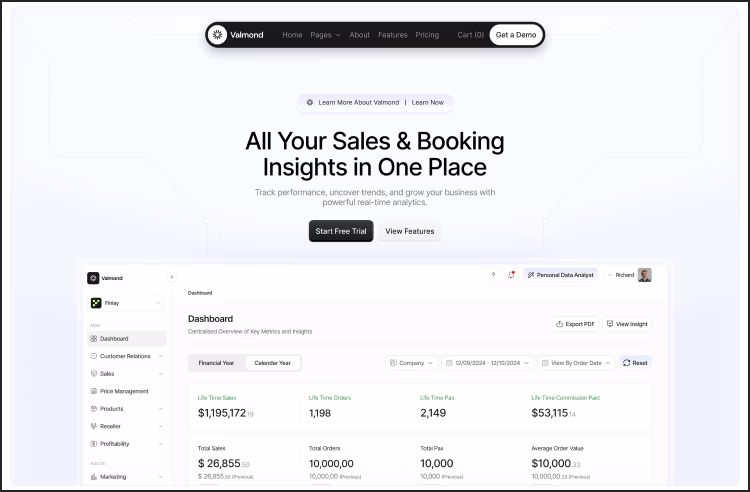The width and height of the screenshot is (750, 492).
Task: Expand the Products section chevron
Action: (161, 409)
